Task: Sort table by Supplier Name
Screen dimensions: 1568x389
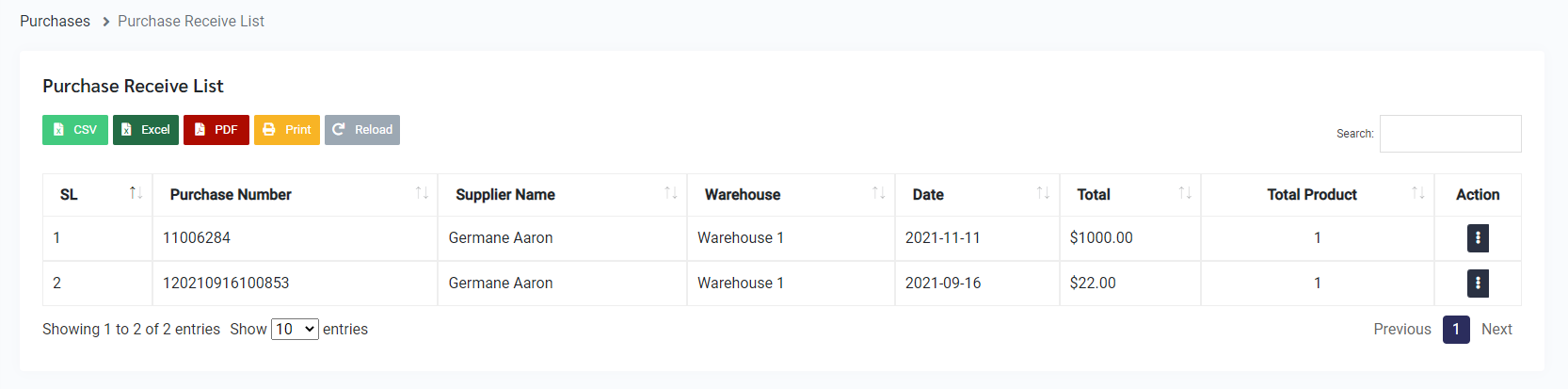Action: pos(505,195)
